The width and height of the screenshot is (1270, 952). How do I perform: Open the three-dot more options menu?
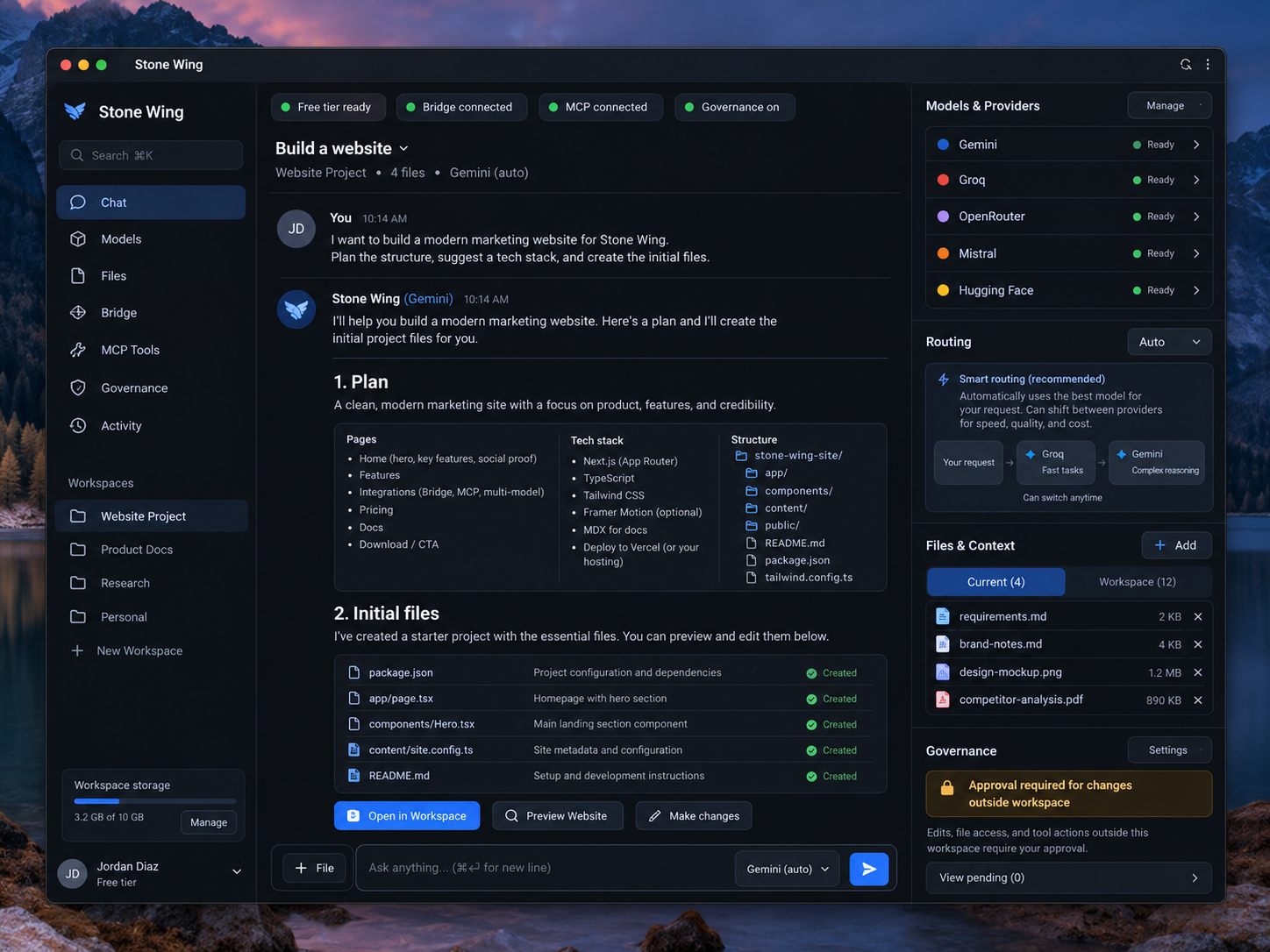point(1208,64)
